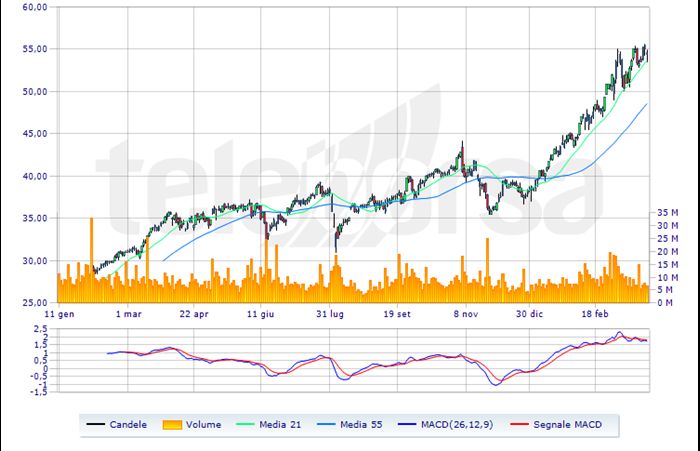Toggle the Candele series label

(x=130, y=424)
